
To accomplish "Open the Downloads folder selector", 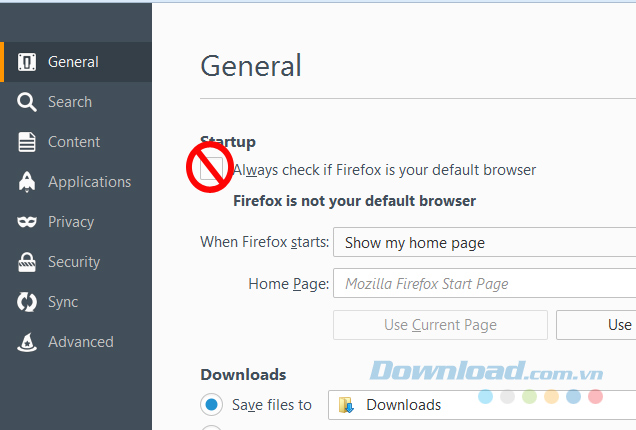I will pos(482,405).
